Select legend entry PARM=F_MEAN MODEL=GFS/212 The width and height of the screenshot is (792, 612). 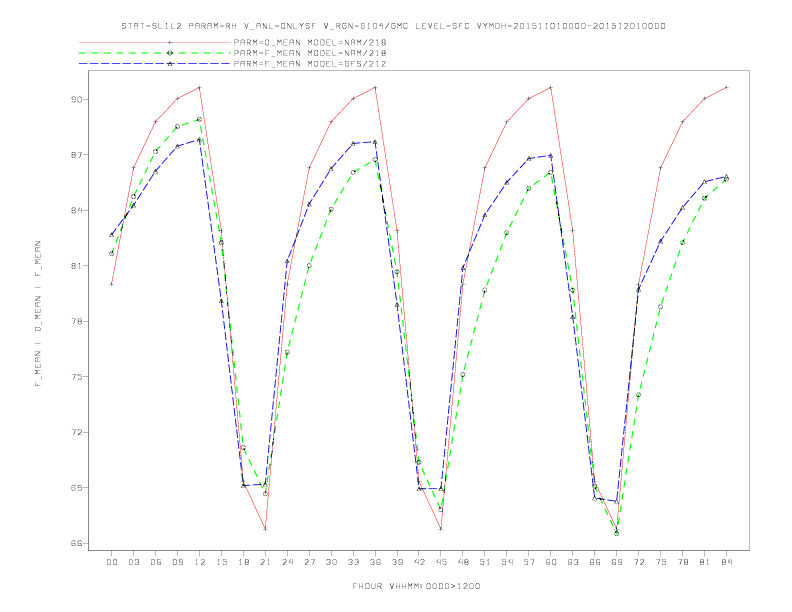[x=310, y=64]
